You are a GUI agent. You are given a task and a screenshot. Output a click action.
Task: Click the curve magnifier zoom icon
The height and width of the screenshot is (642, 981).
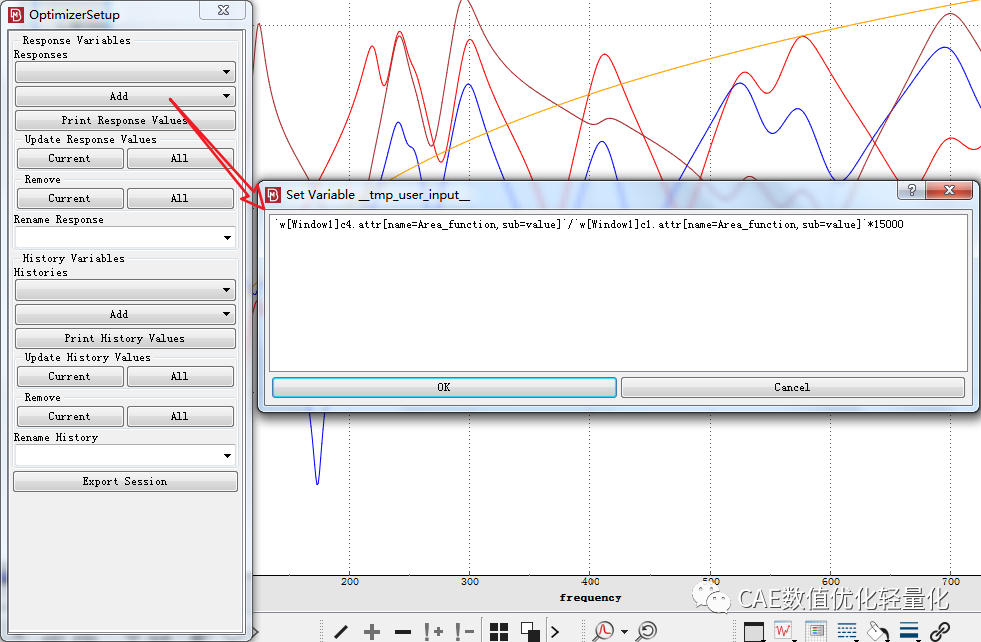(604, 631)
